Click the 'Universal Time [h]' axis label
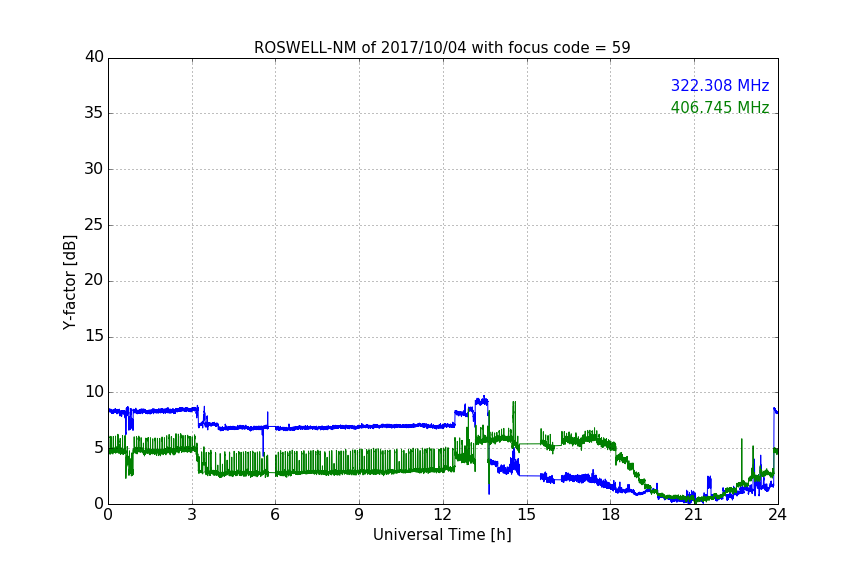Screen dimensions: 864x576 pos(442,535)
